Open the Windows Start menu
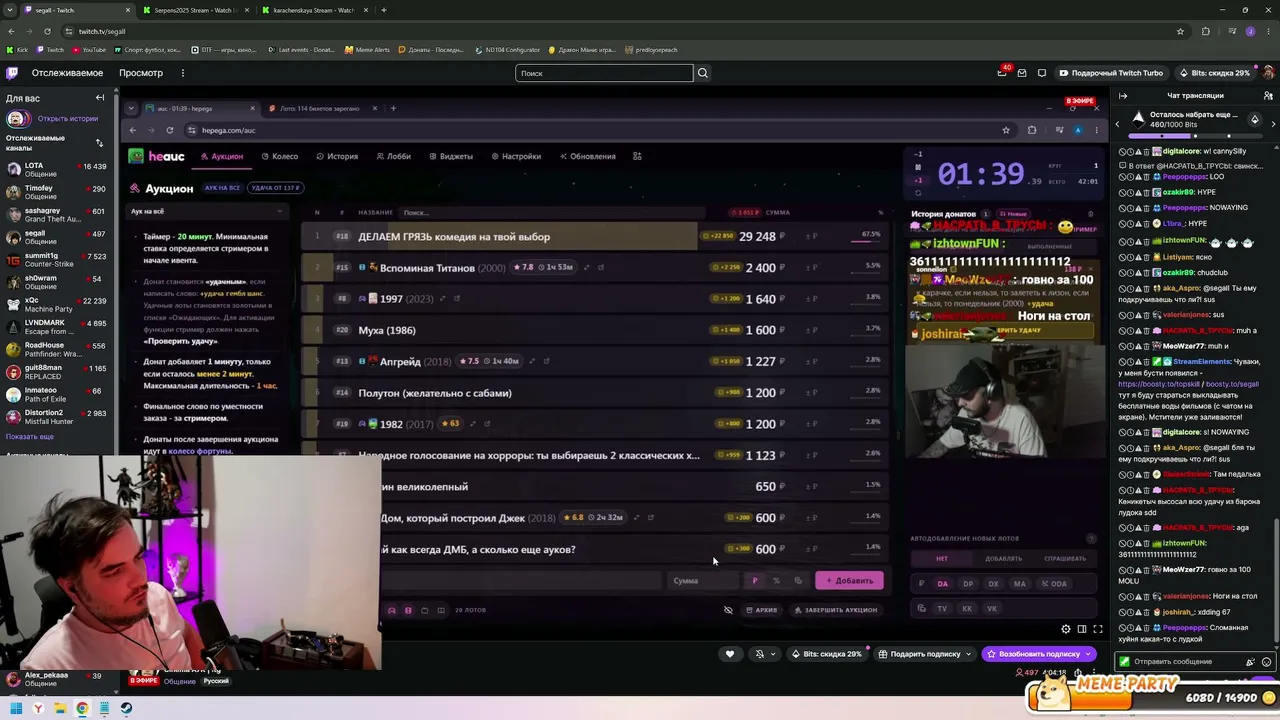The width and height of the screenshot is (1280, 720). tap(16, 708)
